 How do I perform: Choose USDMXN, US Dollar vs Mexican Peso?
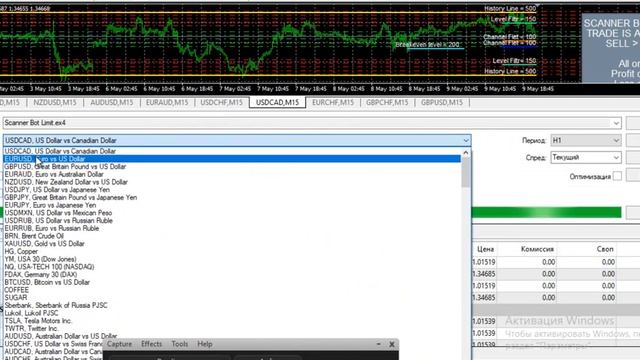[x=232, y=213]
